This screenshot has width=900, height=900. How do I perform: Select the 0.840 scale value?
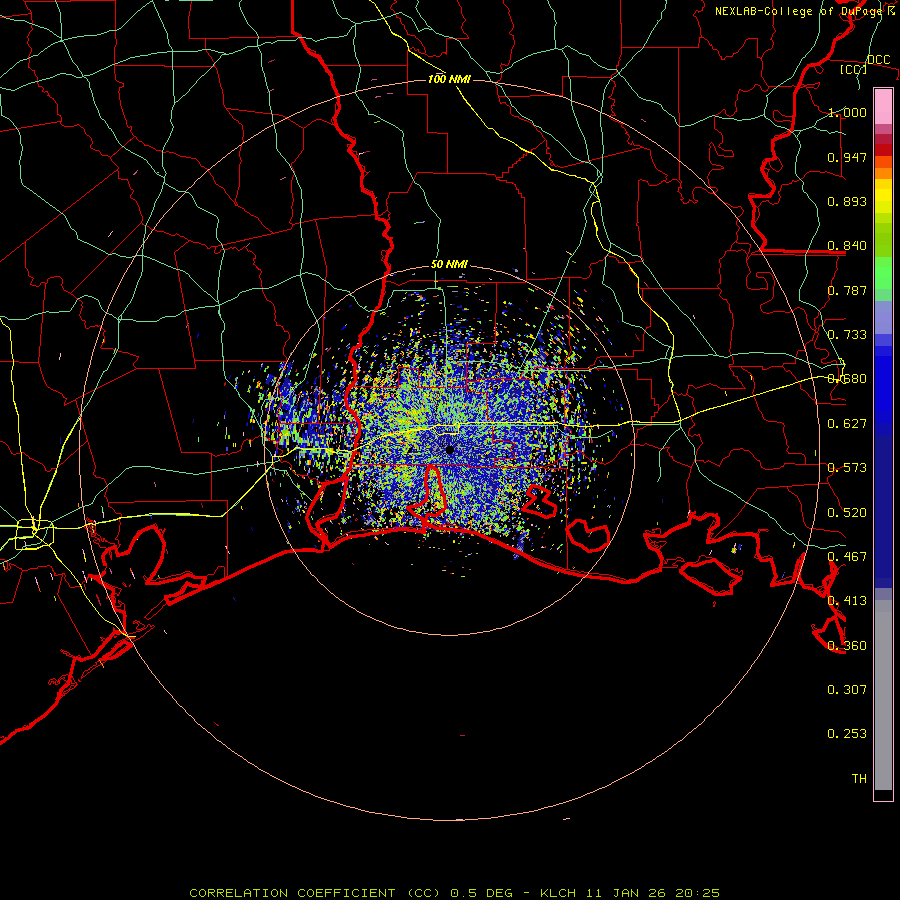pyautogui.click(x=847, y=246)
